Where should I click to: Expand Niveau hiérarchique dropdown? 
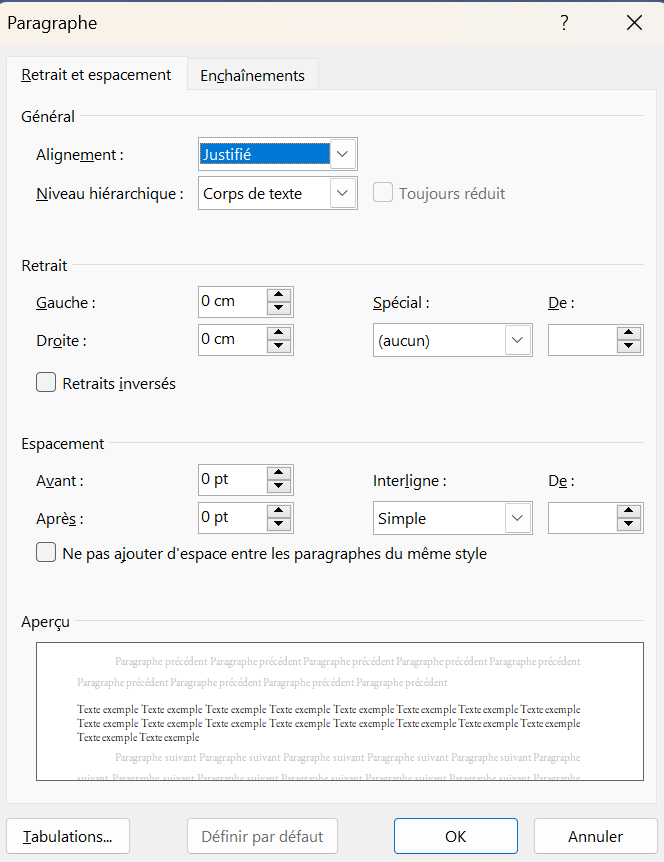point(342,193)
